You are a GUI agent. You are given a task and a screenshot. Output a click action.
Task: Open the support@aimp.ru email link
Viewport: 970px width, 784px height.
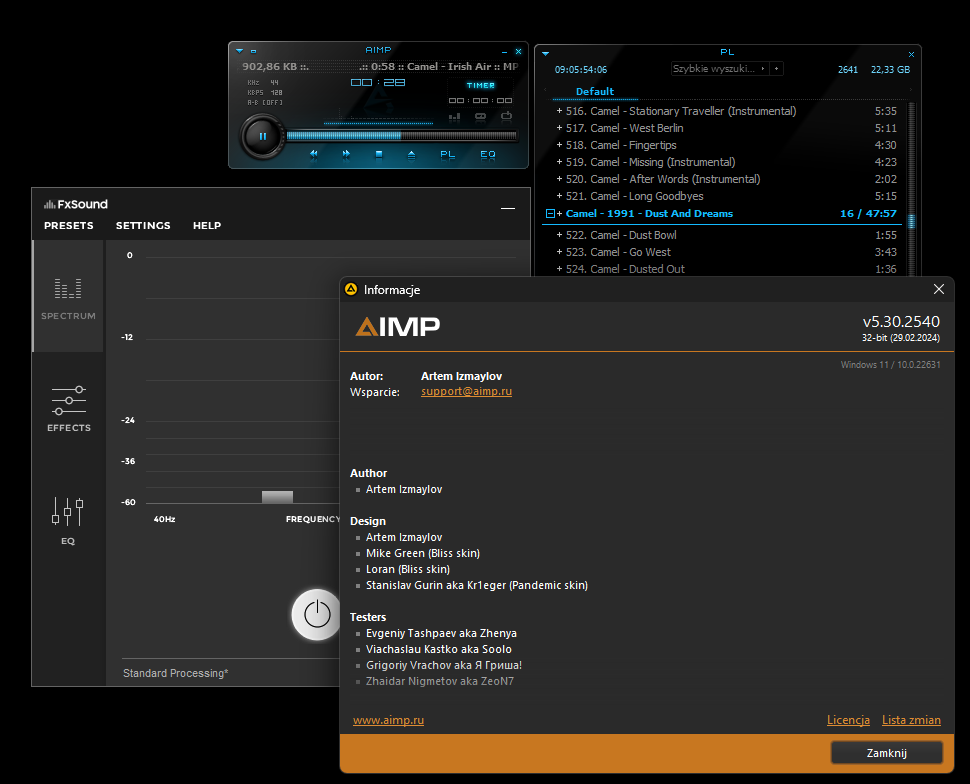(x=466, y=392)
